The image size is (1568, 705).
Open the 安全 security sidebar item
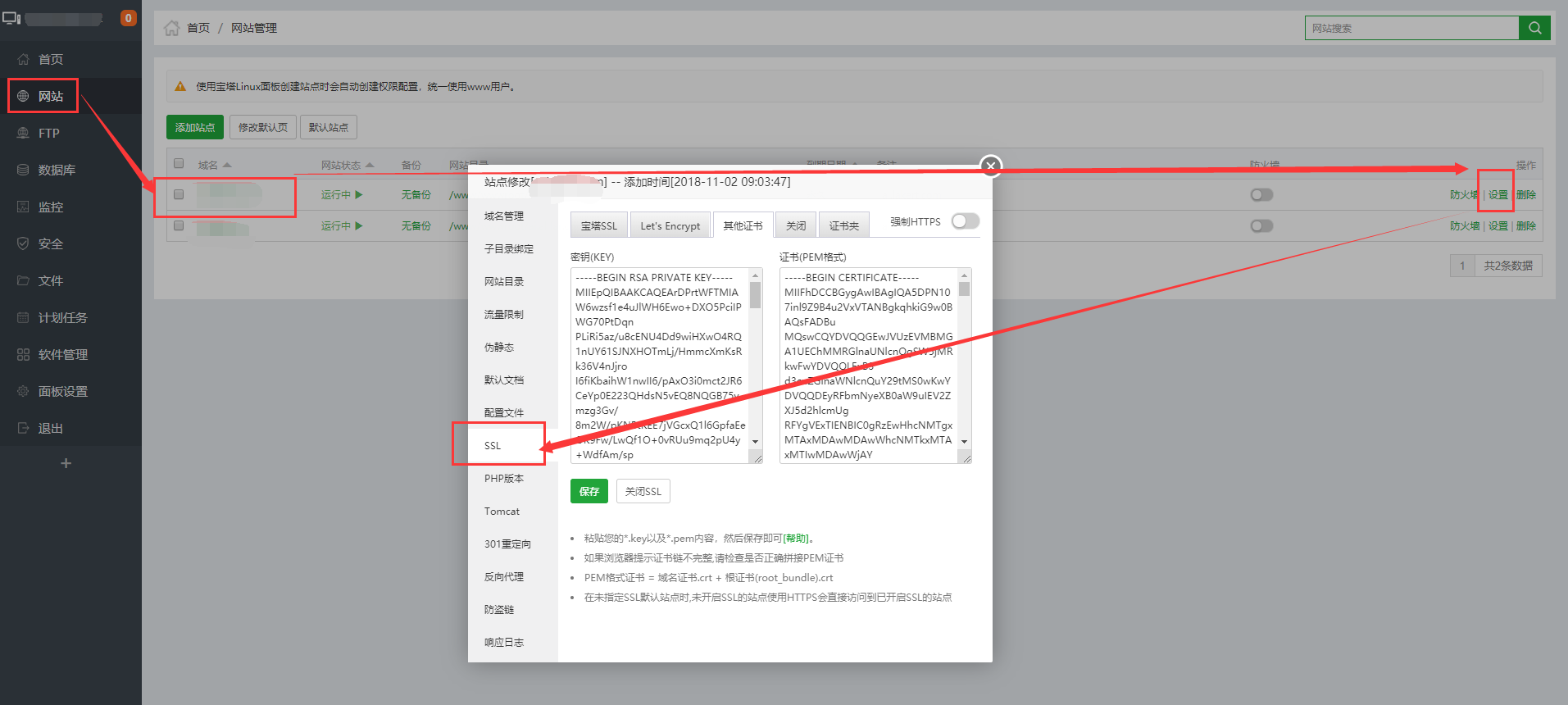click(50, 243)
